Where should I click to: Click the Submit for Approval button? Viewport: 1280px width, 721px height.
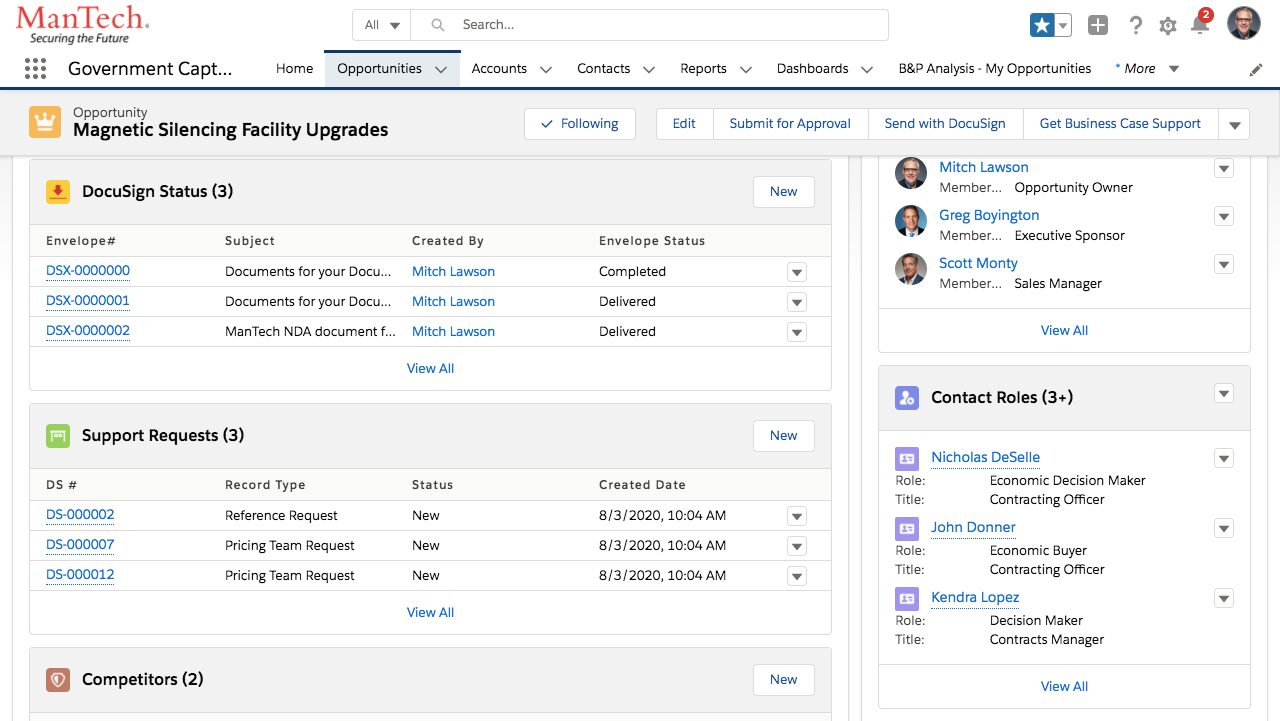coord(789,124)
